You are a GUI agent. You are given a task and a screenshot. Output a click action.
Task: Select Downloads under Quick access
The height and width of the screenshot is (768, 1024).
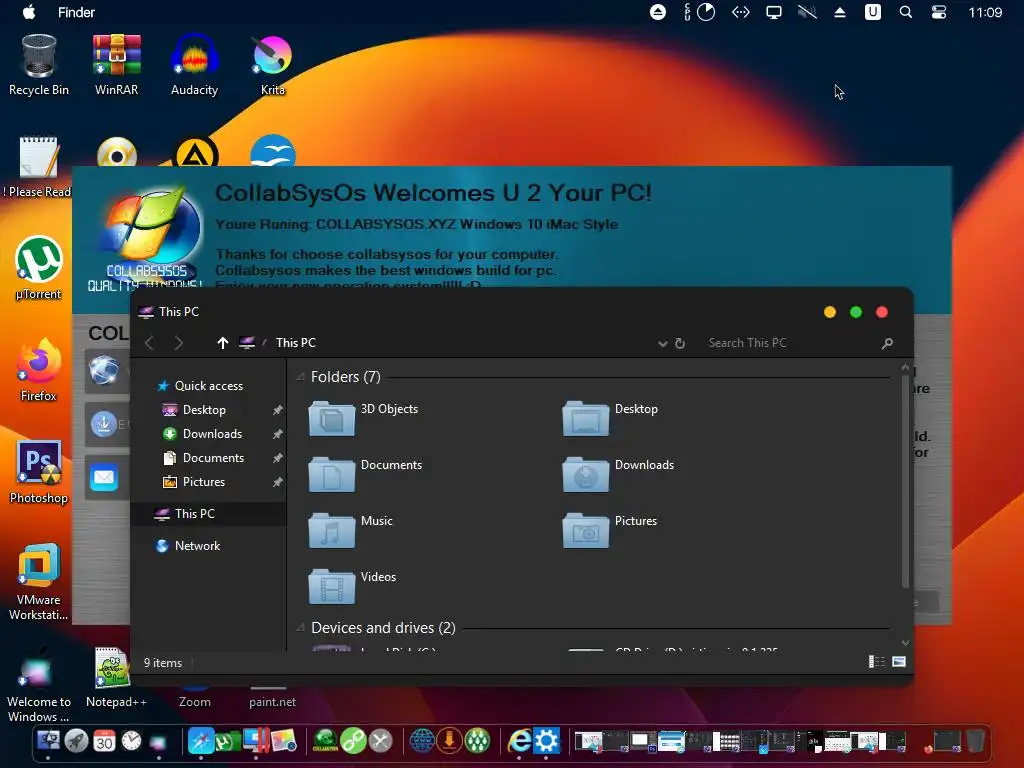coord(212,434)
